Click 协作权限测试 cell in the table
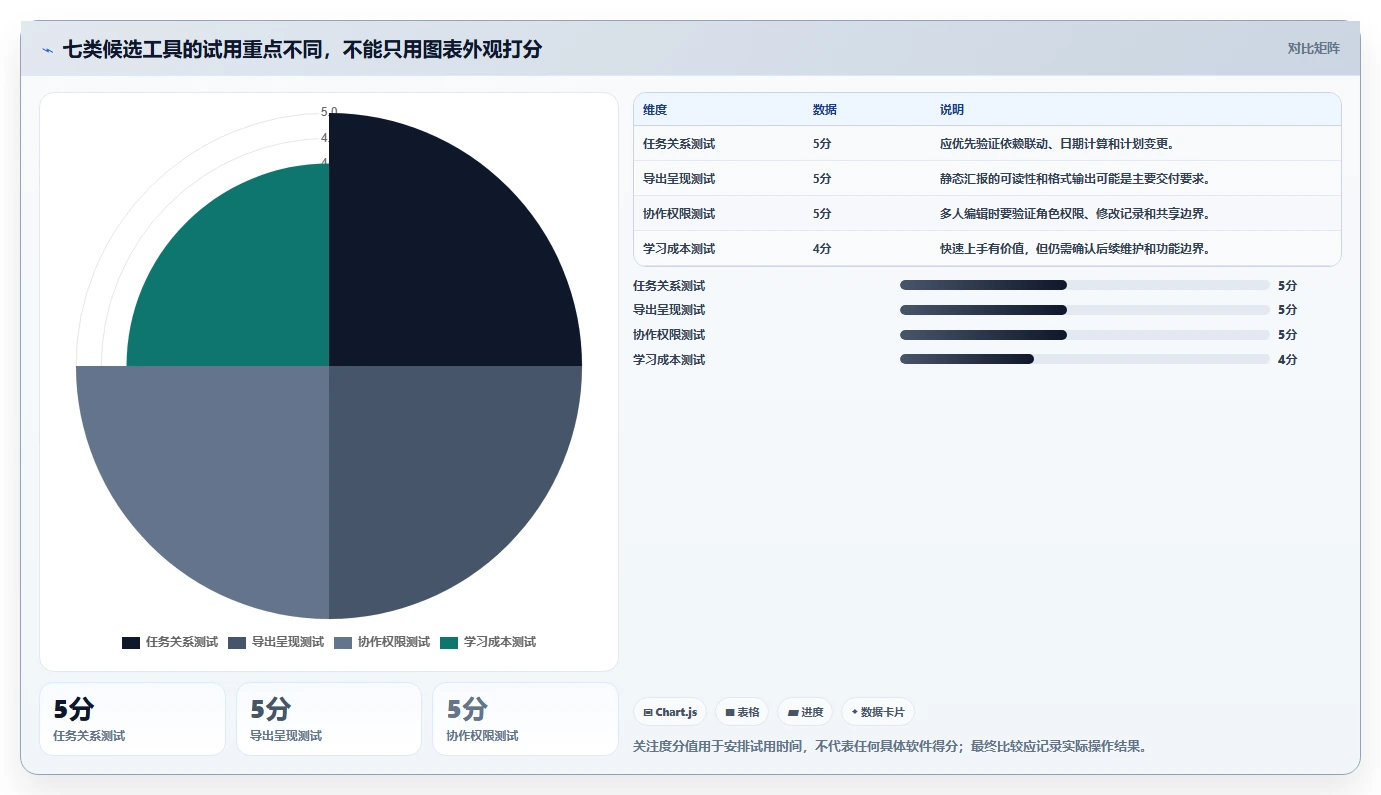 click(679, 214)
